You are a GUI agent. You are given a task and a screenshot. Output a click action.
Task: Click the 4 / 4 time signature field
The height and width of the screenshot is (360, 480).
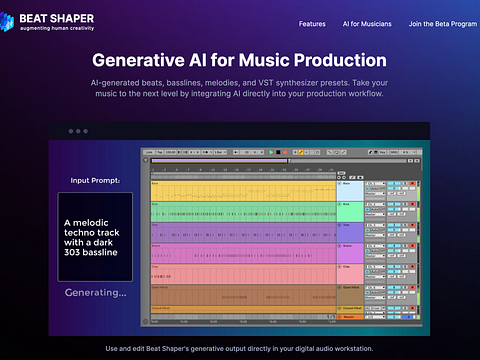coord(195,152)
